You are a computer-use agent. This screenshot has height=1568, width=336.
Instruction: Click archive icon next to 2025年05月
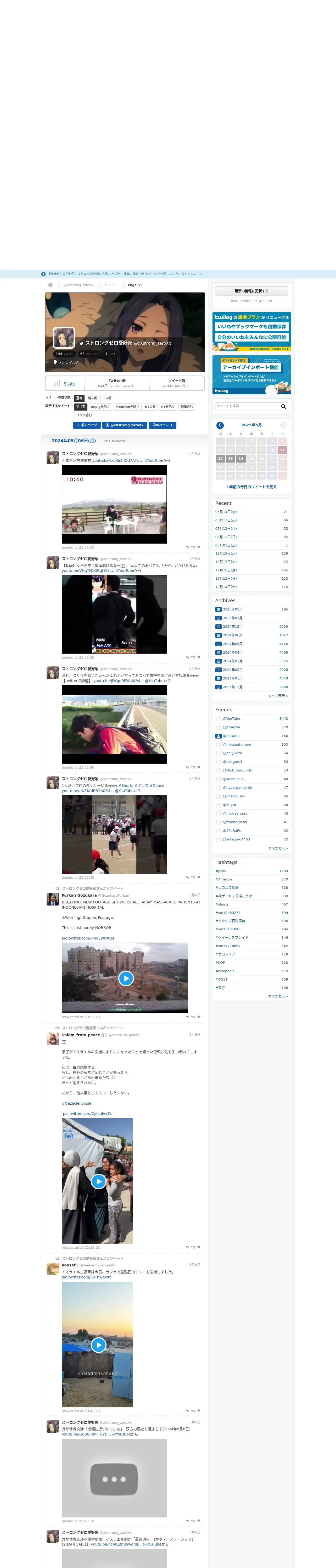tap(218, 609)
